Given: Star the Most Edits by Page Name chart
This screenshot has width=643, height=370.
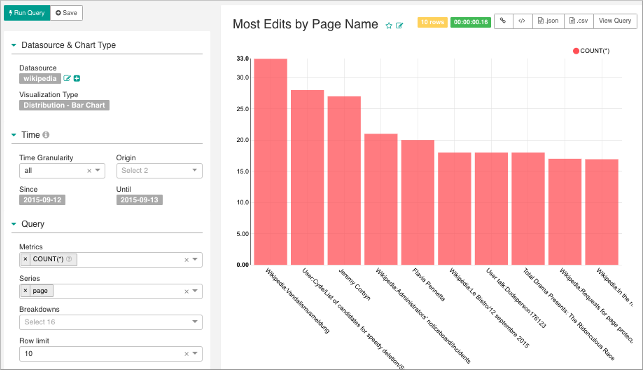Looking at the screenshot, I should (x=389, y=25).
